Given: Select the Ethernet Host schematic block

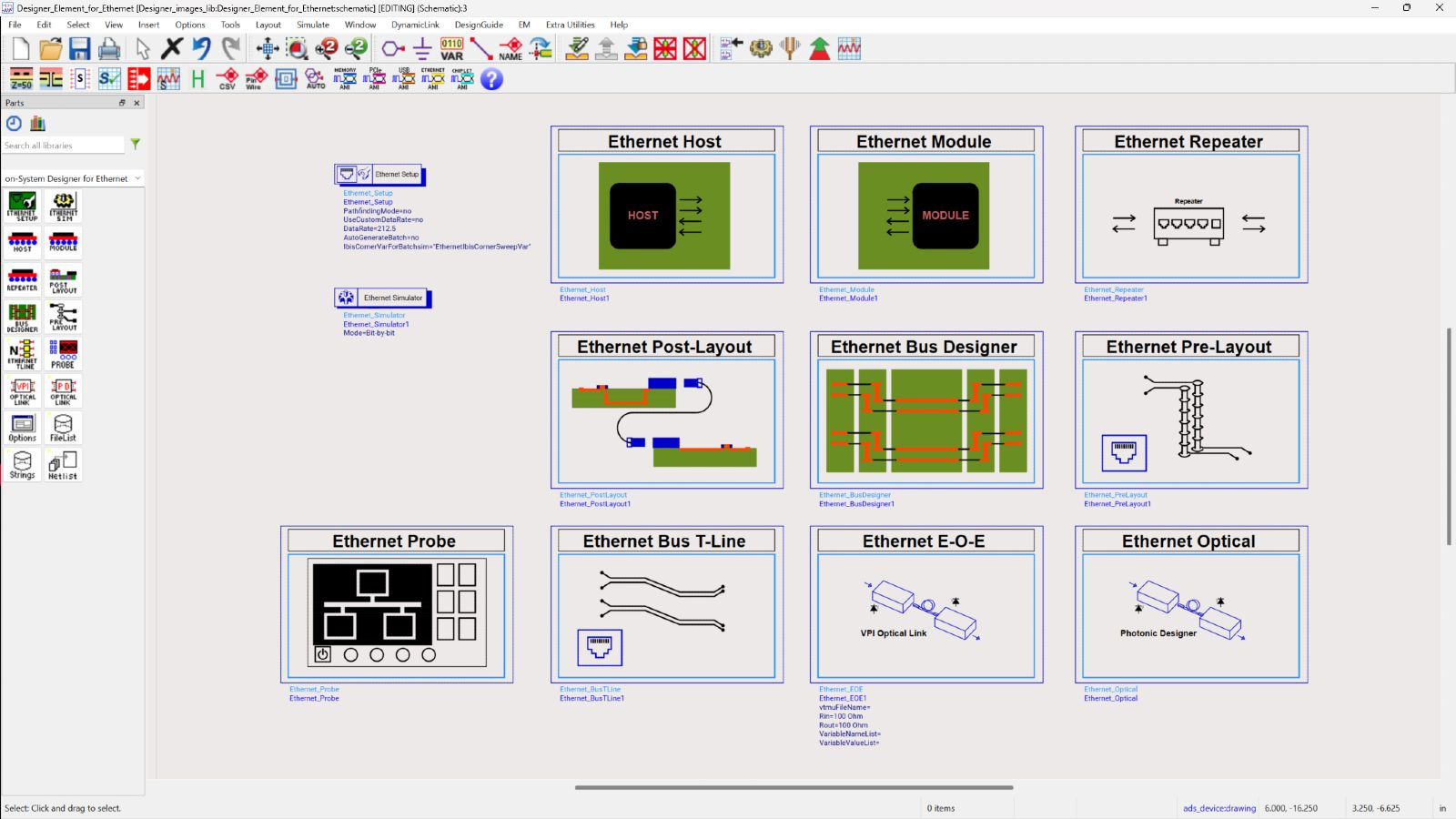Looking at the screenshot, I should pyautogui.click(x=667, y=204).
